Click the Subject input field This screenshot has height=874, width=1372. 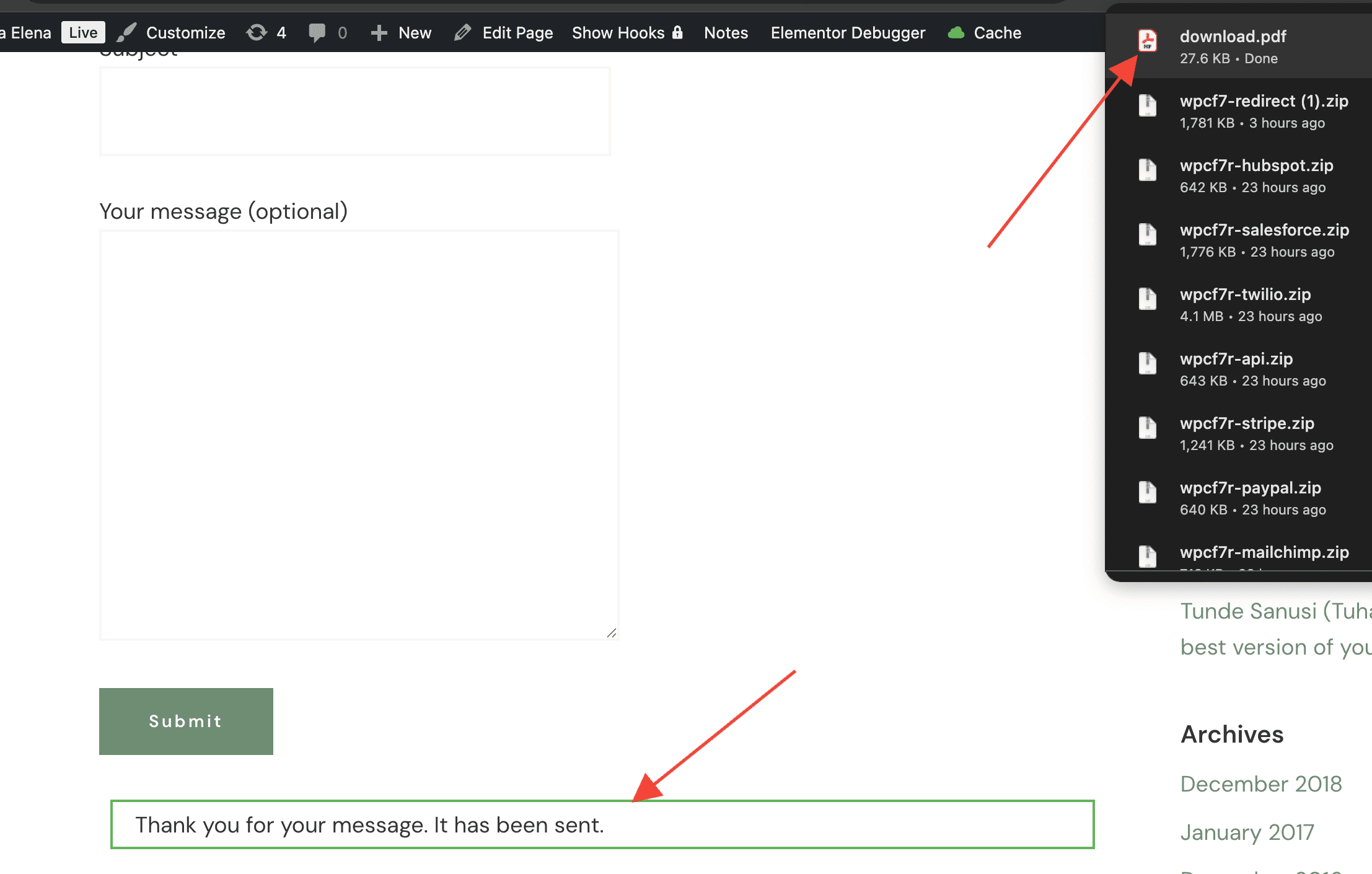click(x=354, y=112)
